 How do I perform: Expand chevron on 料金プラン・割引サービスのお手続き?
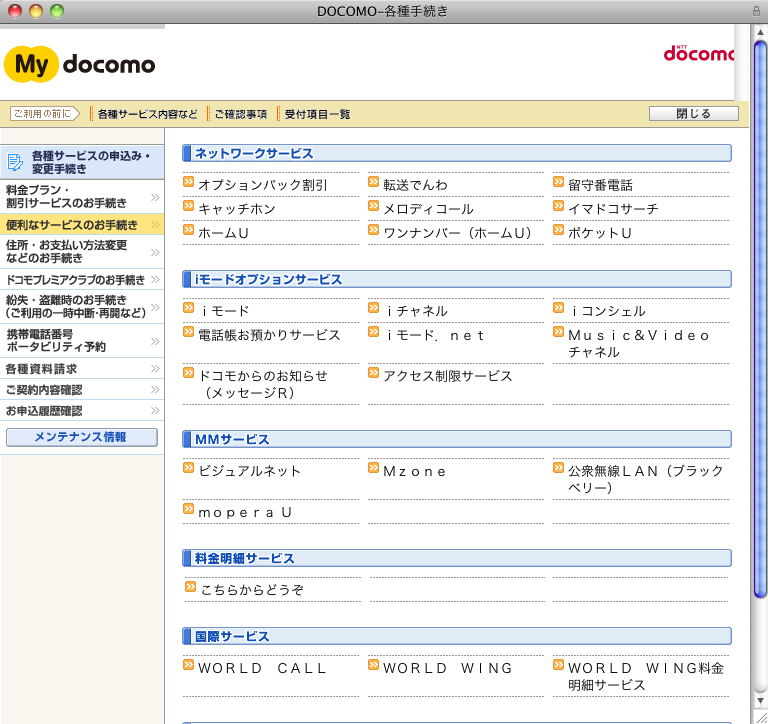coord(155,197)
